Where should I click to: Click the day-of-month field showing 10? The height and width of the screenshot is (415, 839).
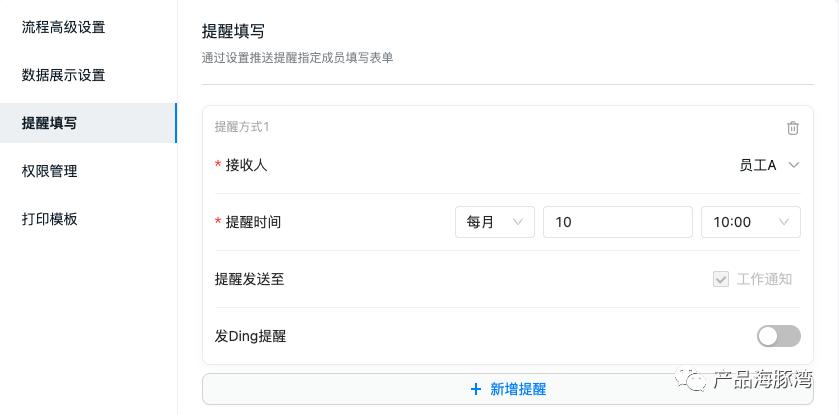(617, 222)
